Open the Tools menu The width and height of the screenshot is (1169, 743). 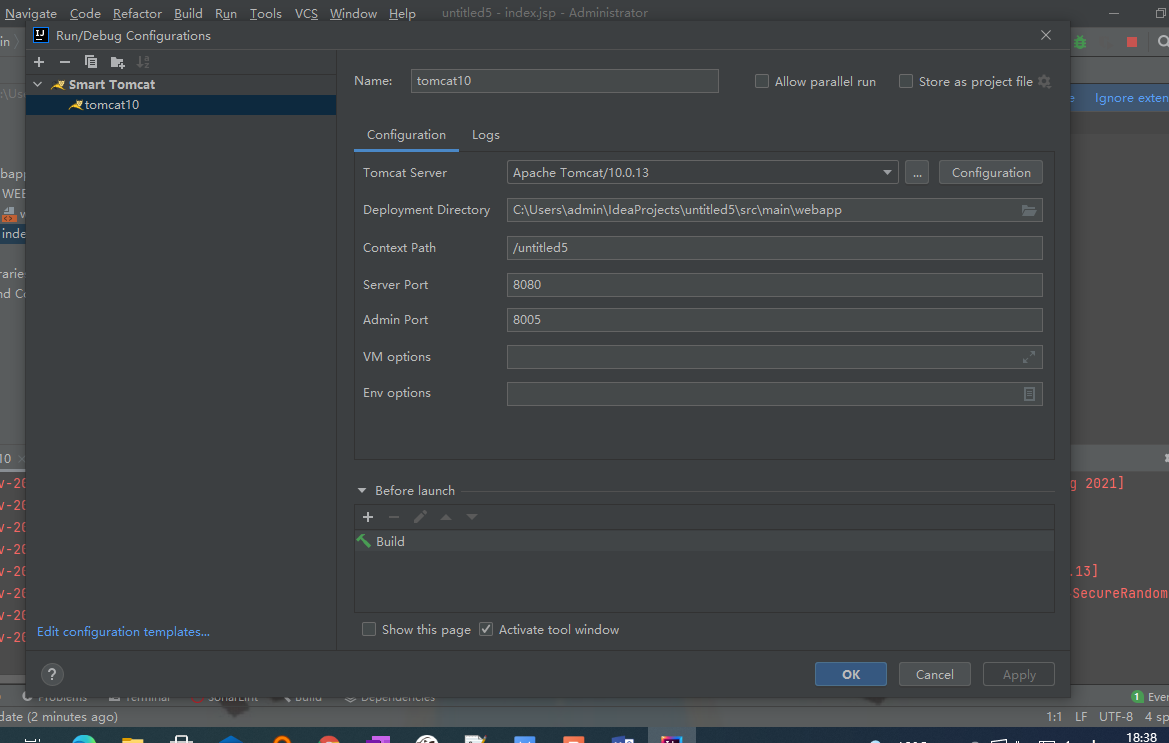[265, 13]
